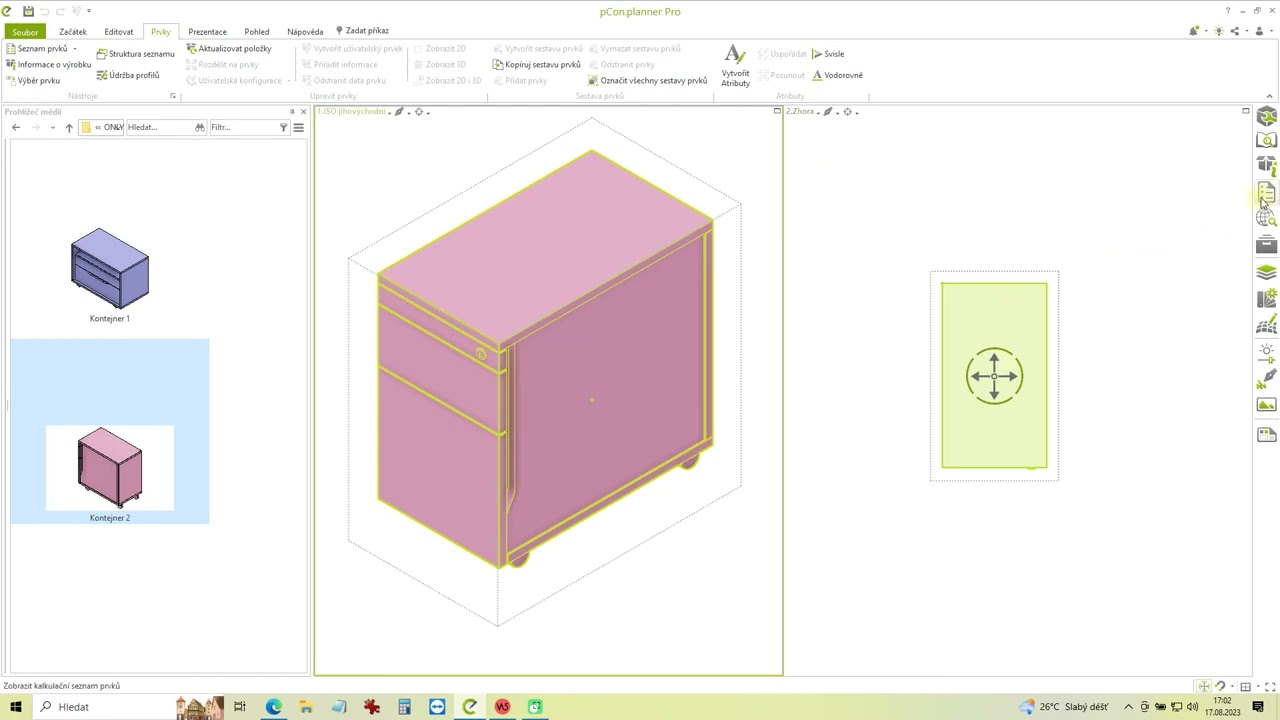Image resolution: width=1280 pixels, height=720 pixels.
Task: Go up one folder in media browser
Action: click(x=69, y=127)
